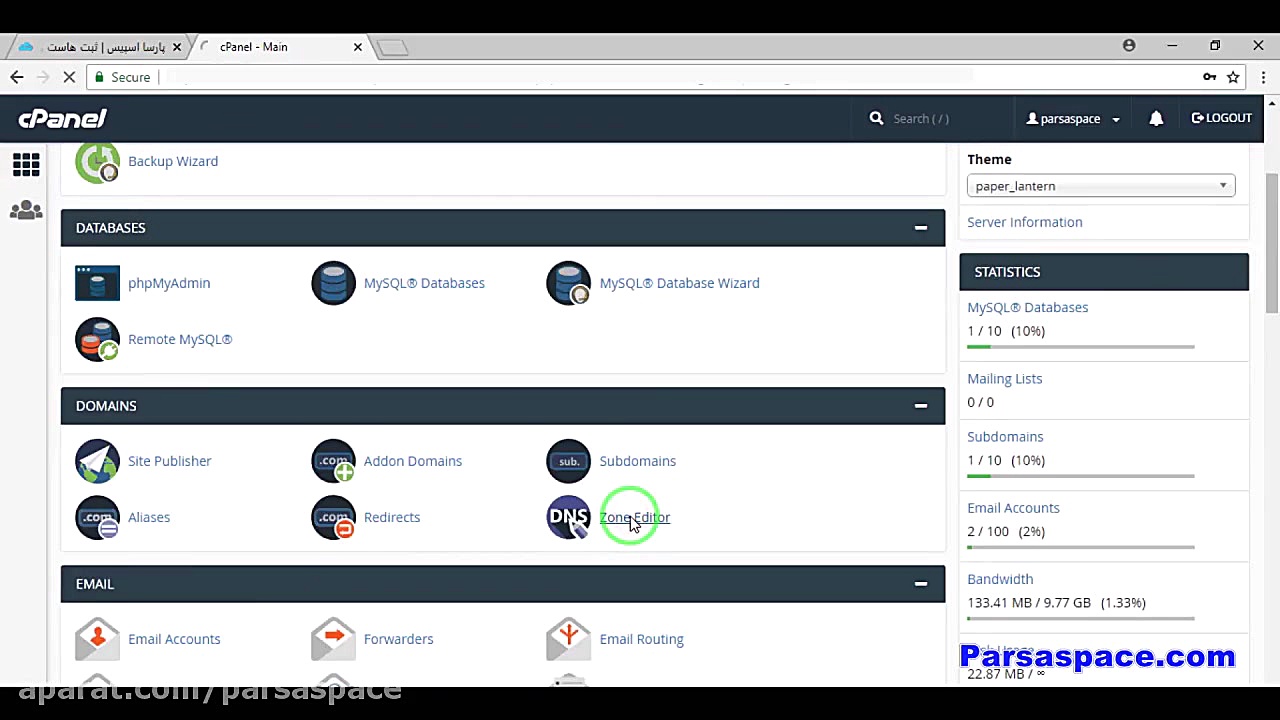1280x720 pixels.
Task: Open MySQL Database Wizard icon
Action: pos(568,283)
